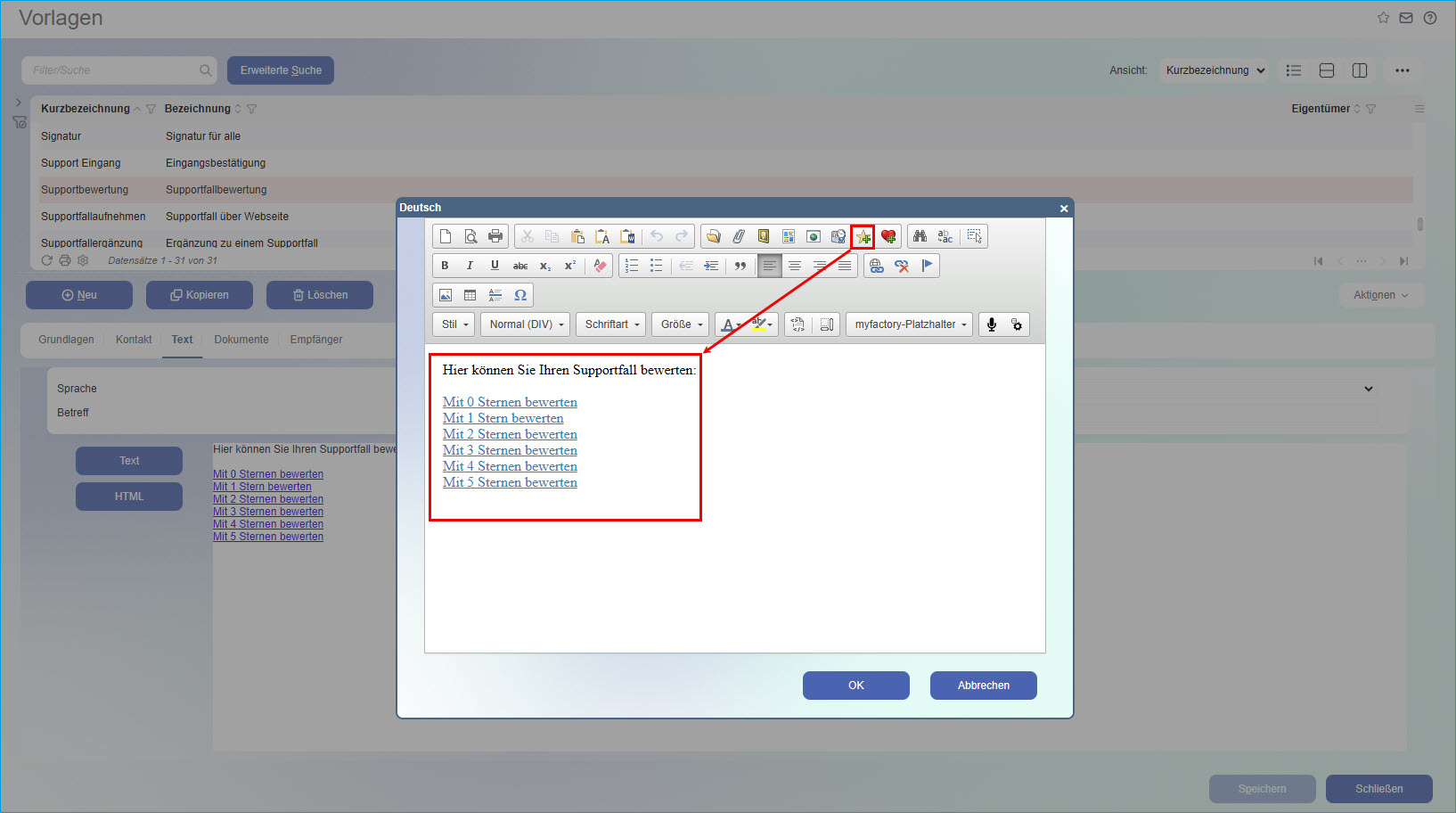Image resolution: width=1456 pixels, height=813 pixels.
Task: Toggle Bold formatting
Action: [x=446, y=266]
